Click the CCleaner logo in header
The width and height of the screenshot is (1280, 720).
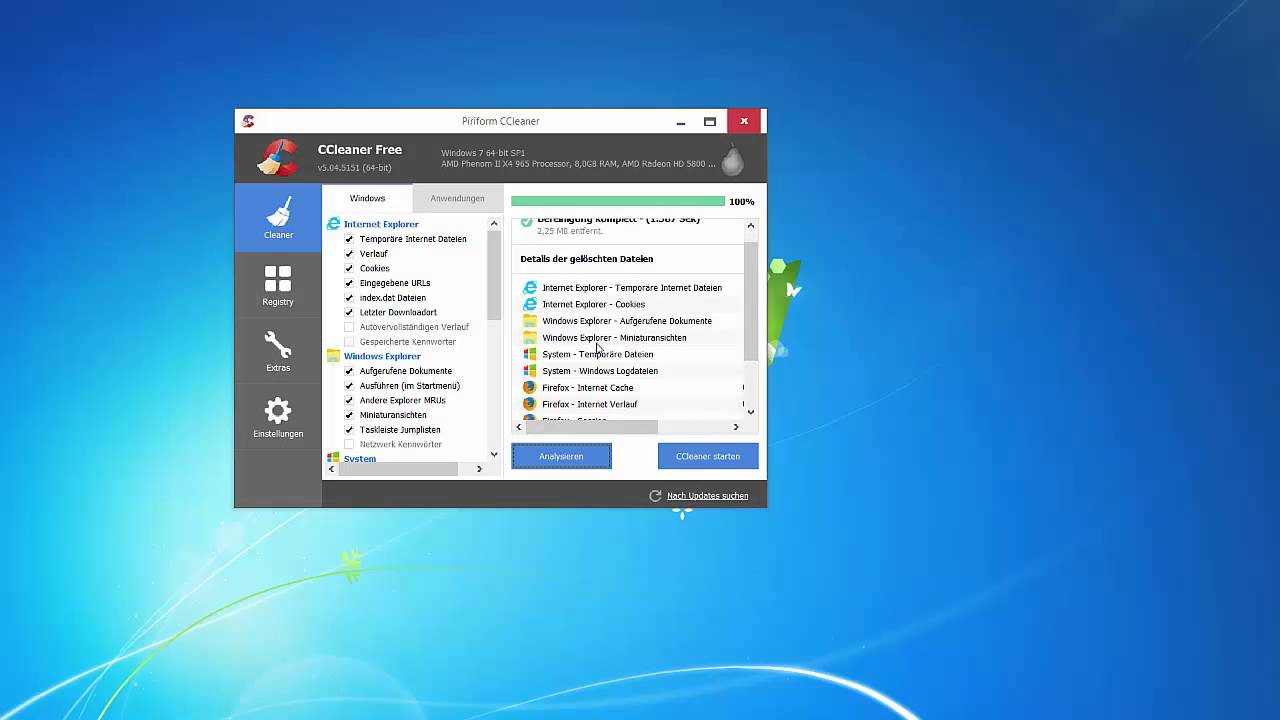278,158
